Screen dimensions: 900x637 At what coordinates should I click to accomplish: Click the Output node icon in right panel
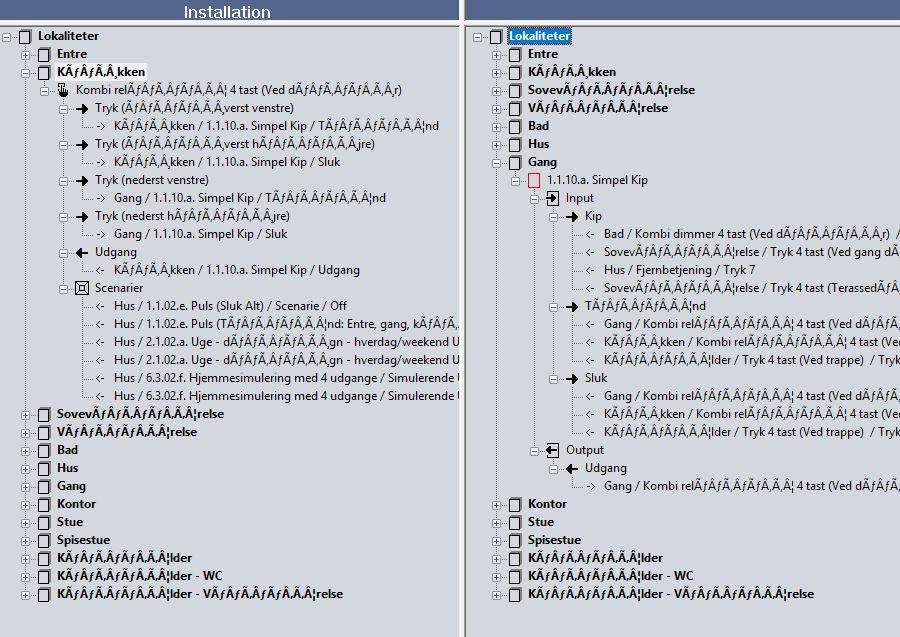coord(552,450)
